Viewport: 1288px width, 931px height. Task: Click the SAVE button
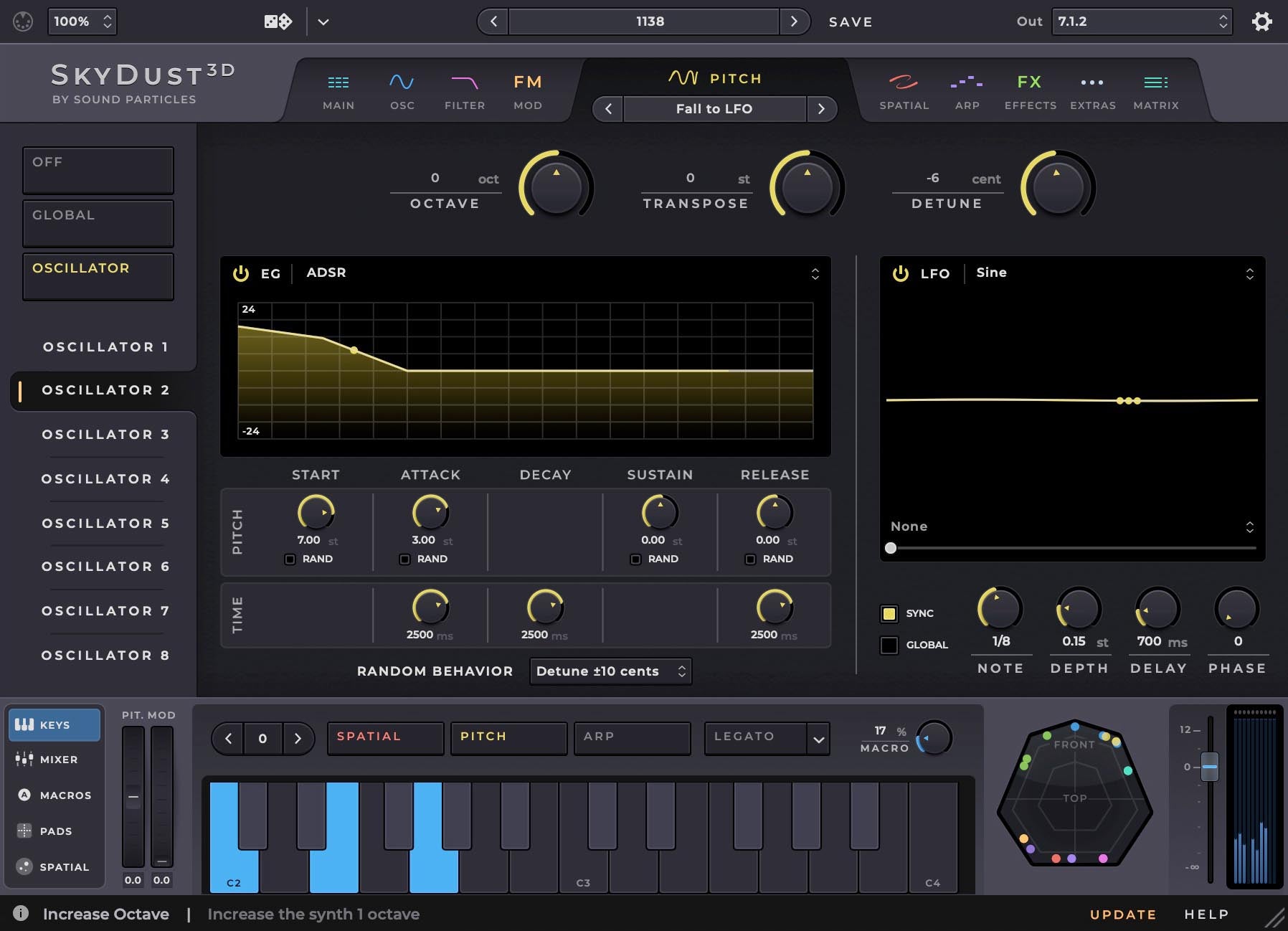(x=851, y=22)
